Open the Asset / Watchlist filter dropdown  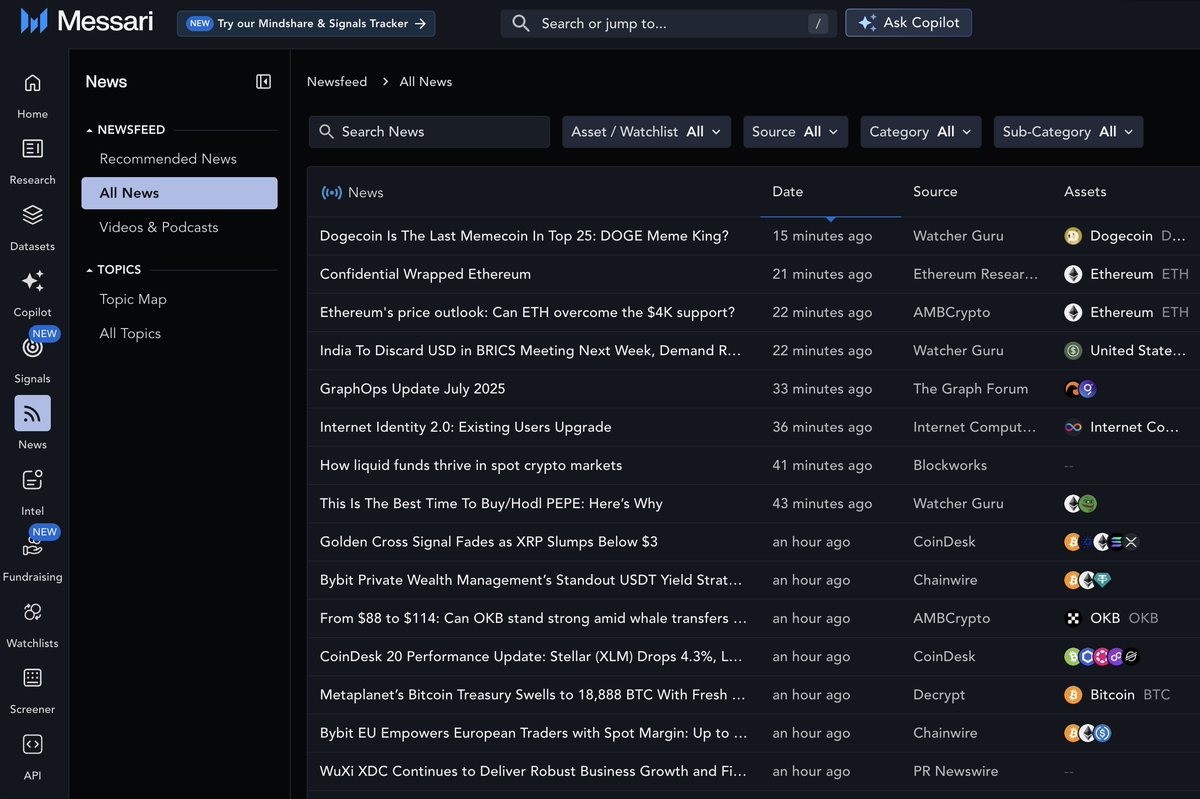646,132
